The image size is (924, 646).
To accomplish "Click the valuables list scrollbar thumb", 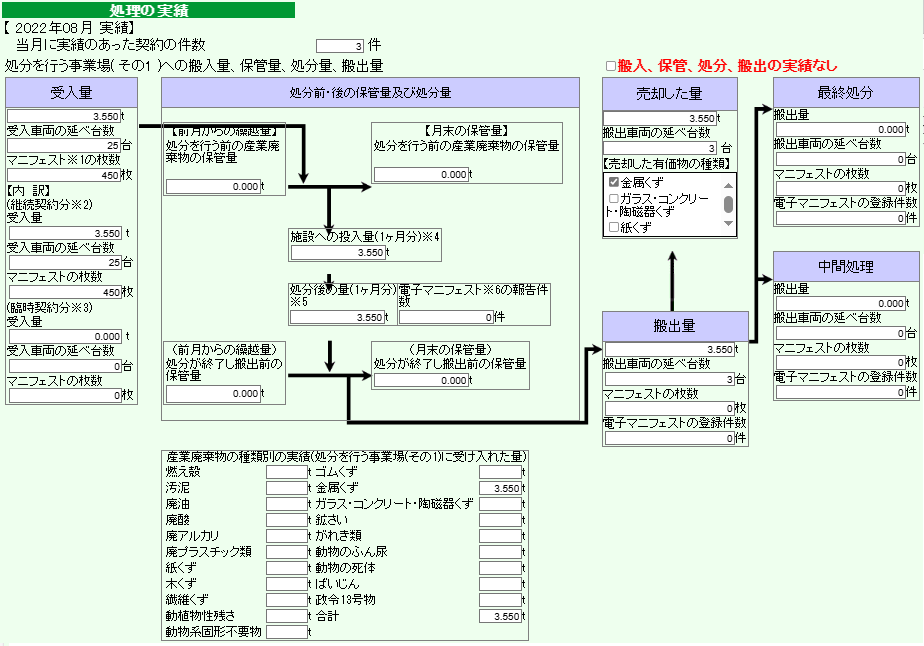I will [x=728, y=204].
